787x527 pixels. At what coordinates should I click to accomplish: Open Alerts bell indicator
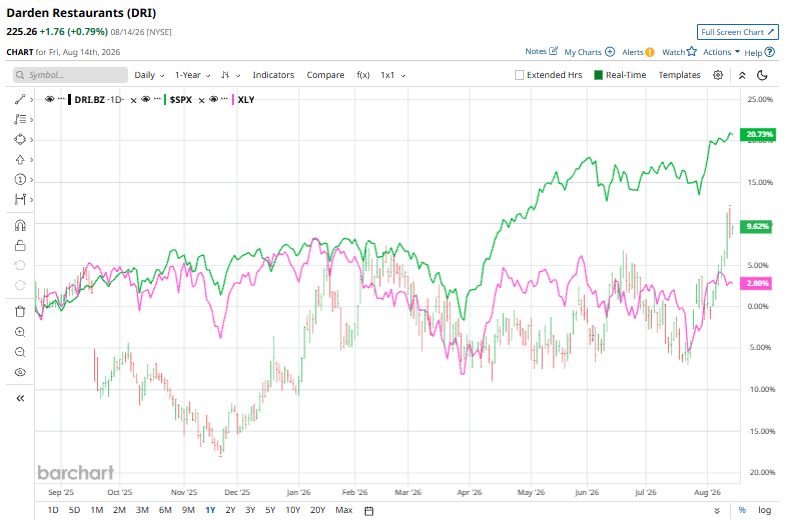(649, 52)
